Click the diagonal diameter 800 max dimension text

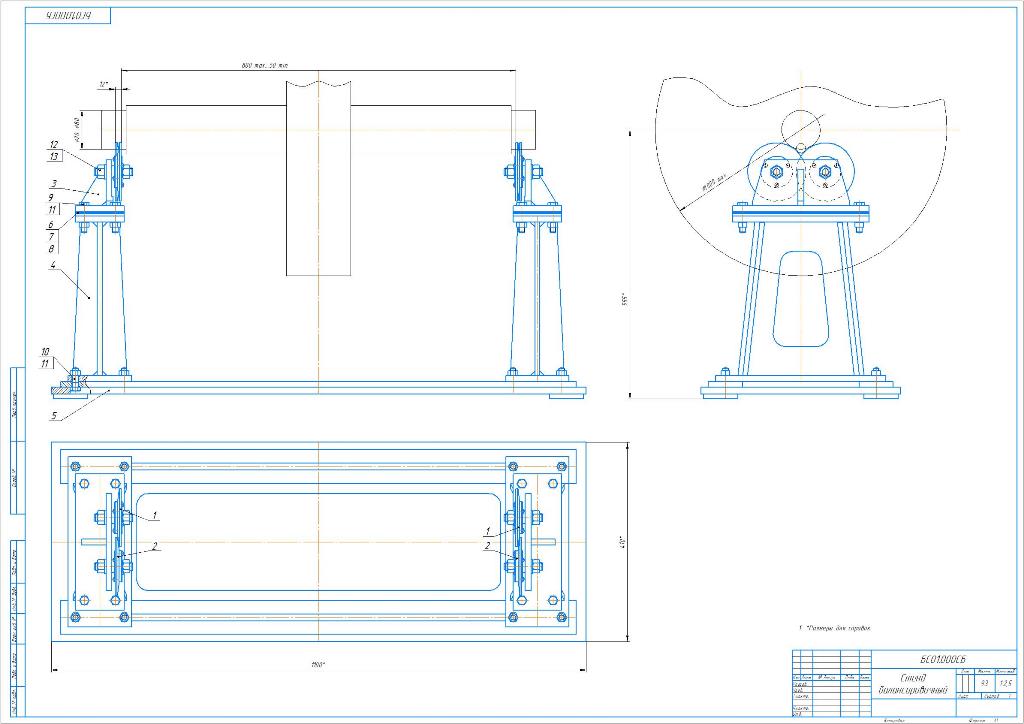coord(714,182)
